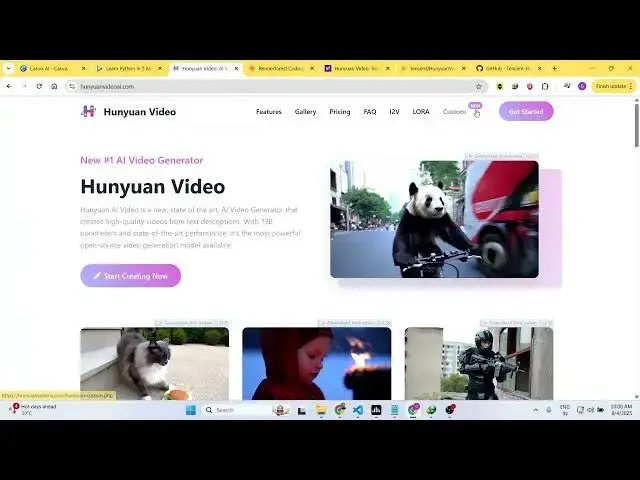Switch to the Learn Python tab
Viewport: 640px width, 480px height.
coord(124,69)
